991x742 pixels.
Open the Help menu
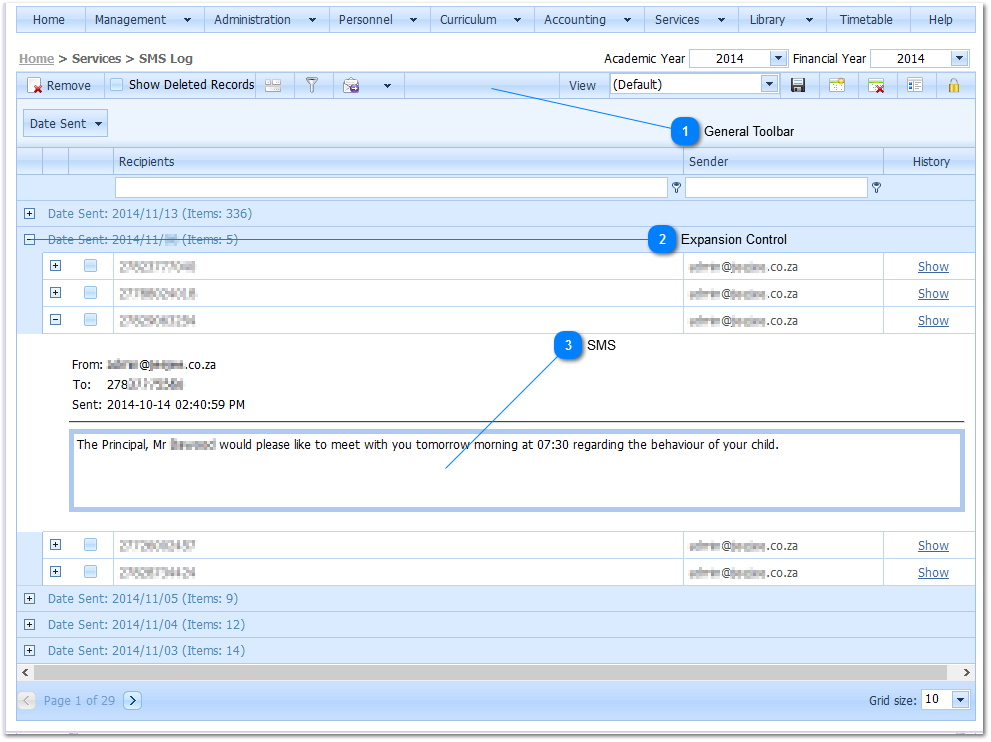pyautogui.click(x=940, y=20)
